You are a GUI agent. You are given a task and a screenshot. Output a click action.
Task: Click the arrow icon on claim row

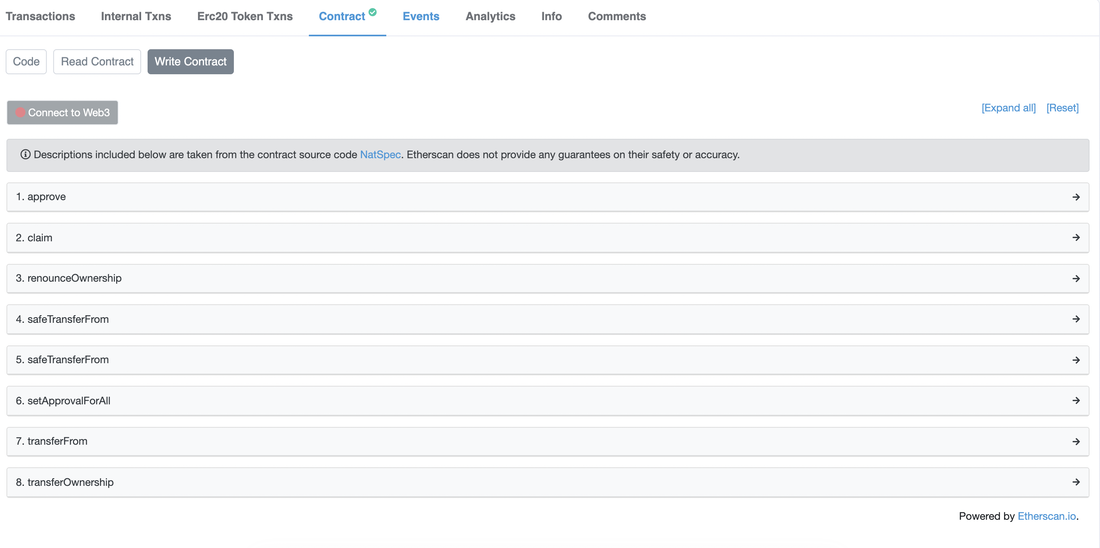[x=1075, y=238]
